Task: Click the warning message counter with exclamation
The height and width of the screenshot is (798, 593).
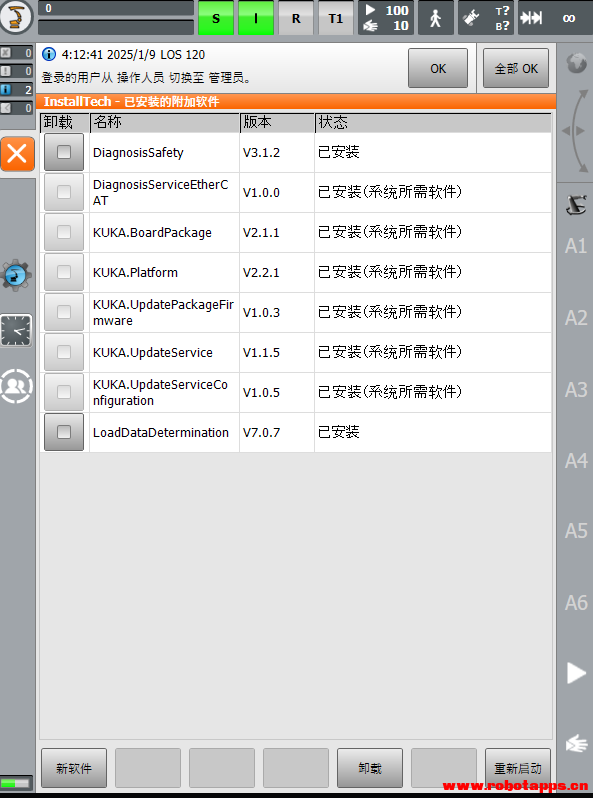Action: (16, 71)
